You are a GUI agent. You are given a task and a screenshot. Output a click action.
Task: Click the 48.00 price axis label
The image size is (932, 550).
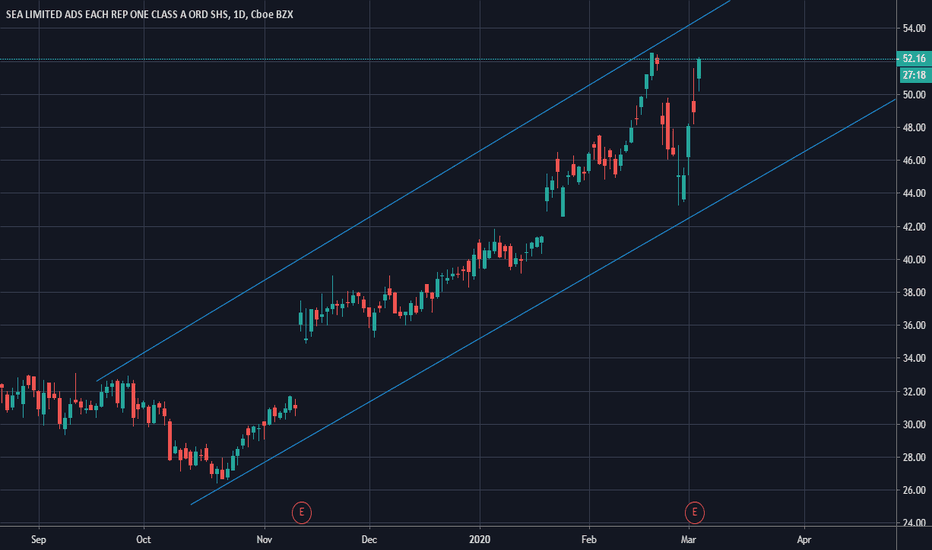(x=914, y=127)
